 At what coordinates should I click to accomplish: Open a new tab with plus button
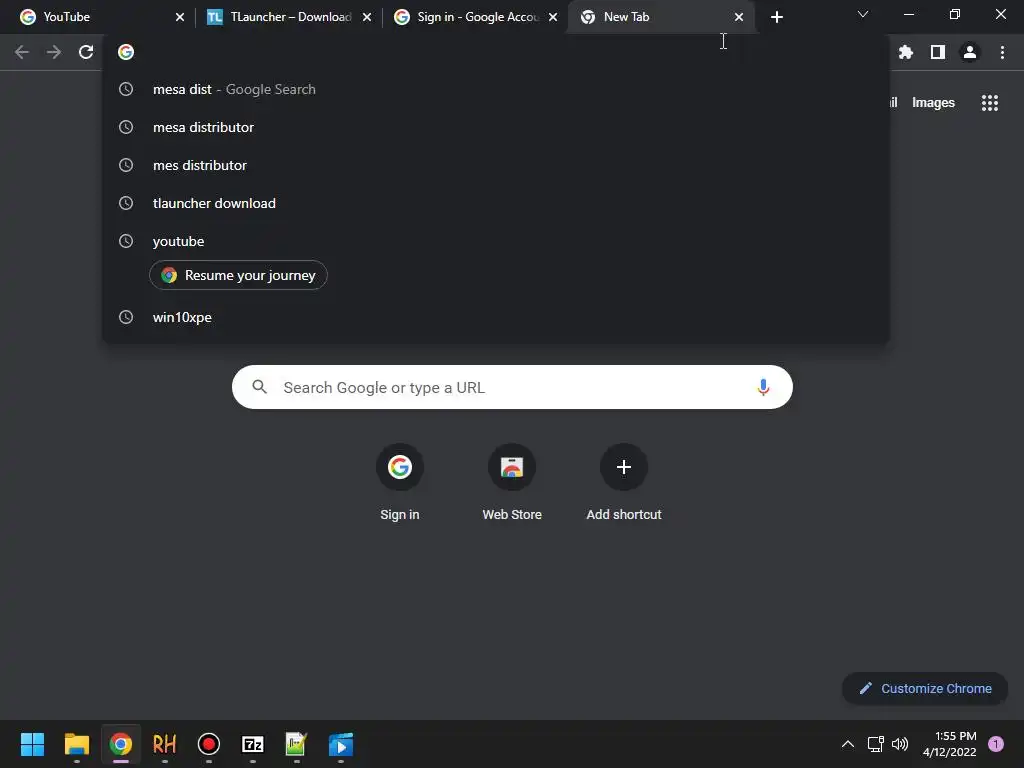pos(776,17)
